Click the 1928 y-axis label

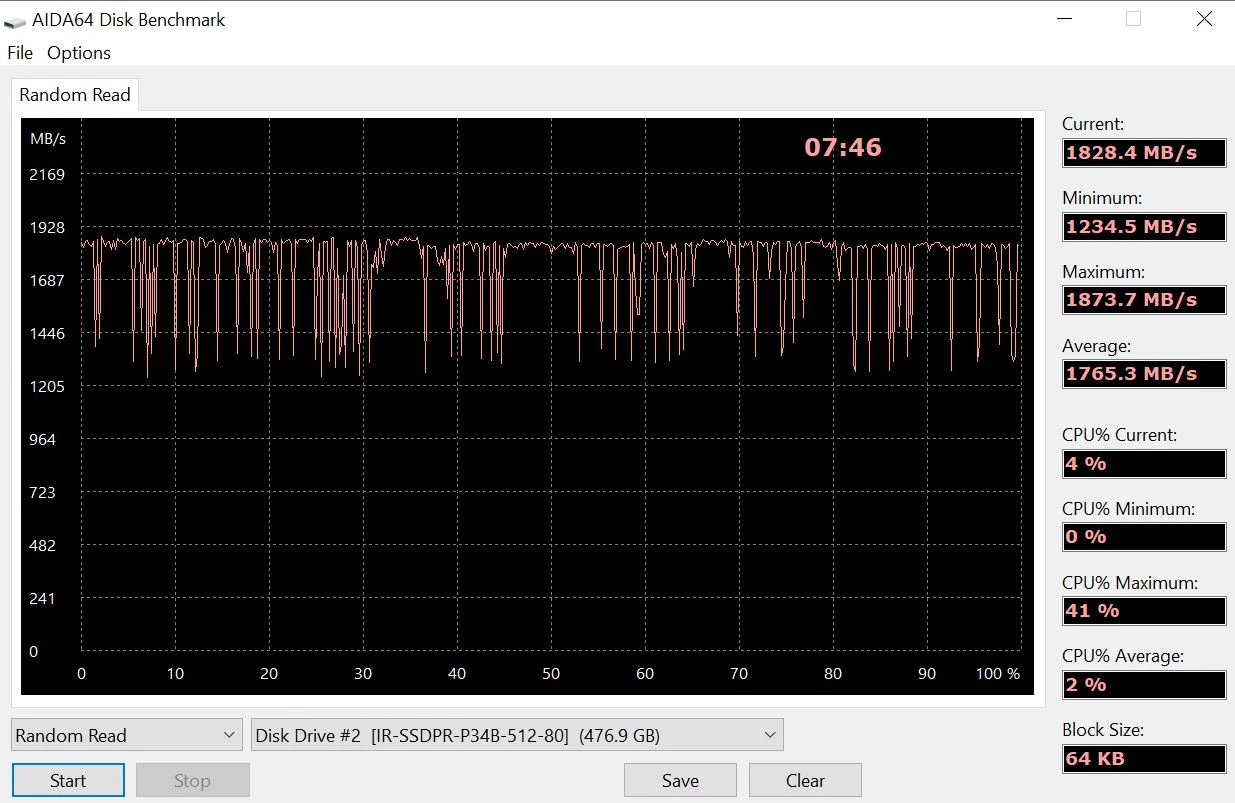click(47, 228)
